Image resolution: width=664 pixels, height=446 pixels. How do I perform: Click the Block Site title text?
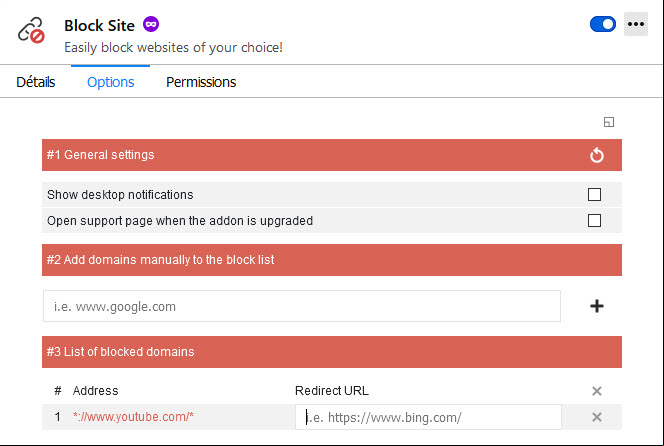[x=99, y=25]
